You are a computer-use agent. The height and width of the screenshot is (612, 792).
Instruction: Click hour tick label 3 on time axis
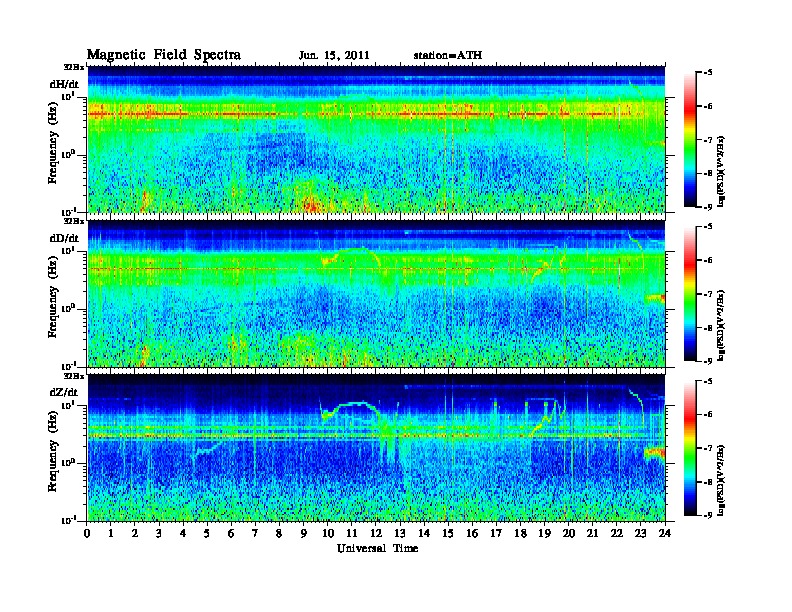tap(159, 533)
